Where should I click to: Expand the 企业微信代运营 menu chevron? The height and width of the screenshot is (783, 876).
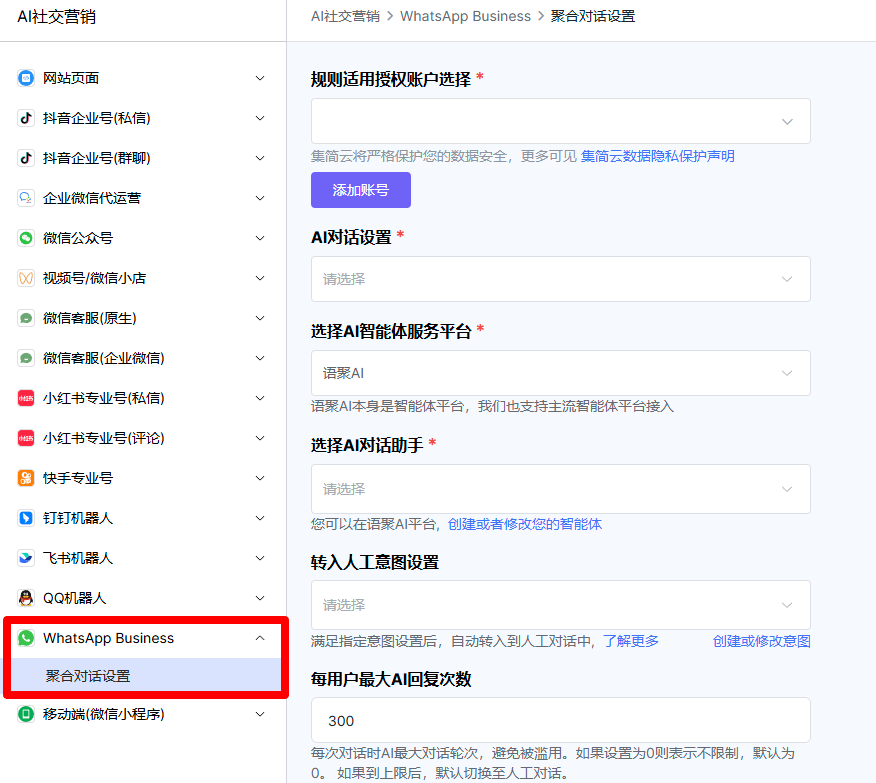pyautogui.click(x=260, y=198)
